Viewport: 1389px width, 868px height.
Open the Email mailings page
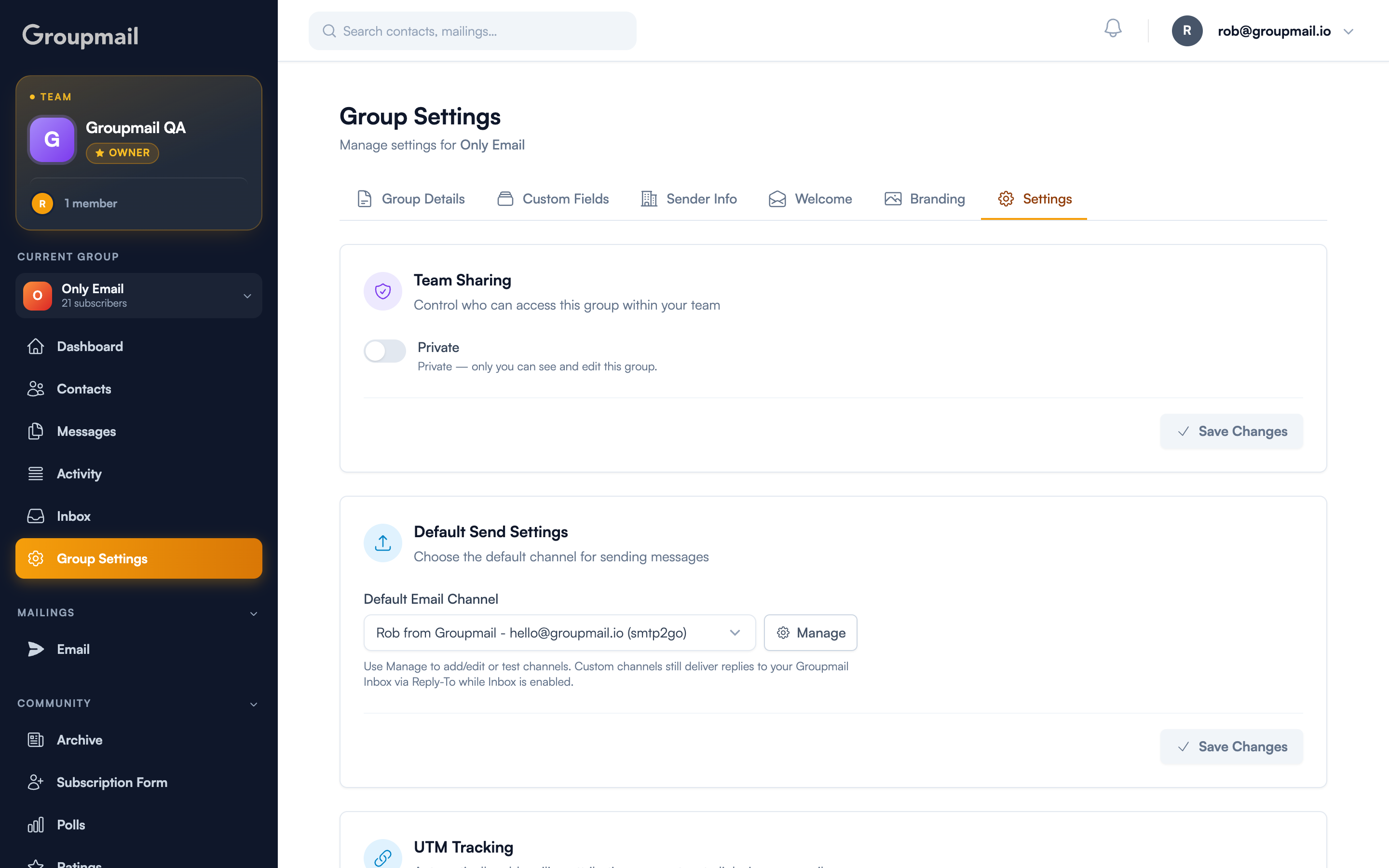[x=139, y=649]
